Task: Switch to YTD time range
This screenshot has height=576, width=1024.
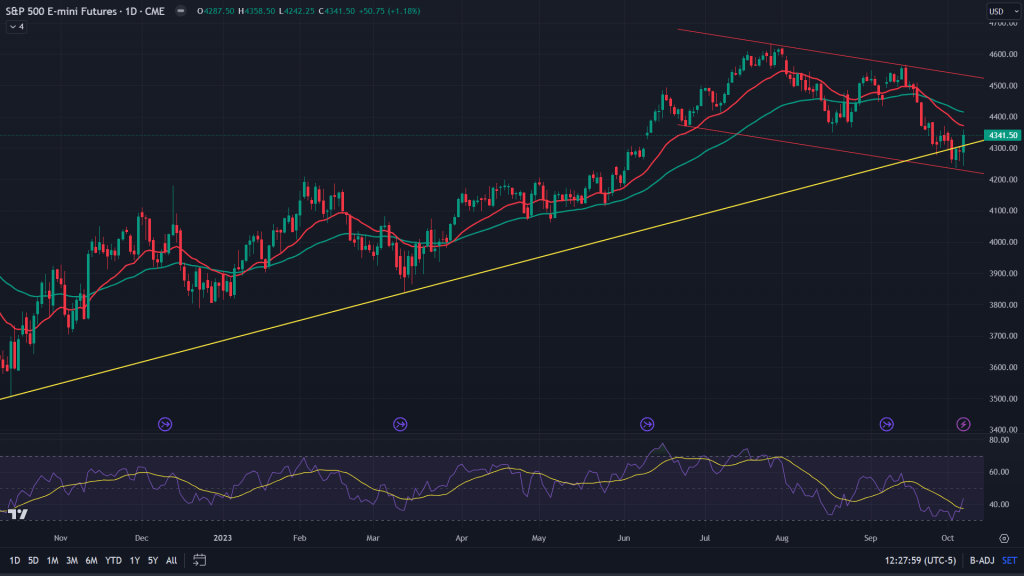Action: pos(112,560)
